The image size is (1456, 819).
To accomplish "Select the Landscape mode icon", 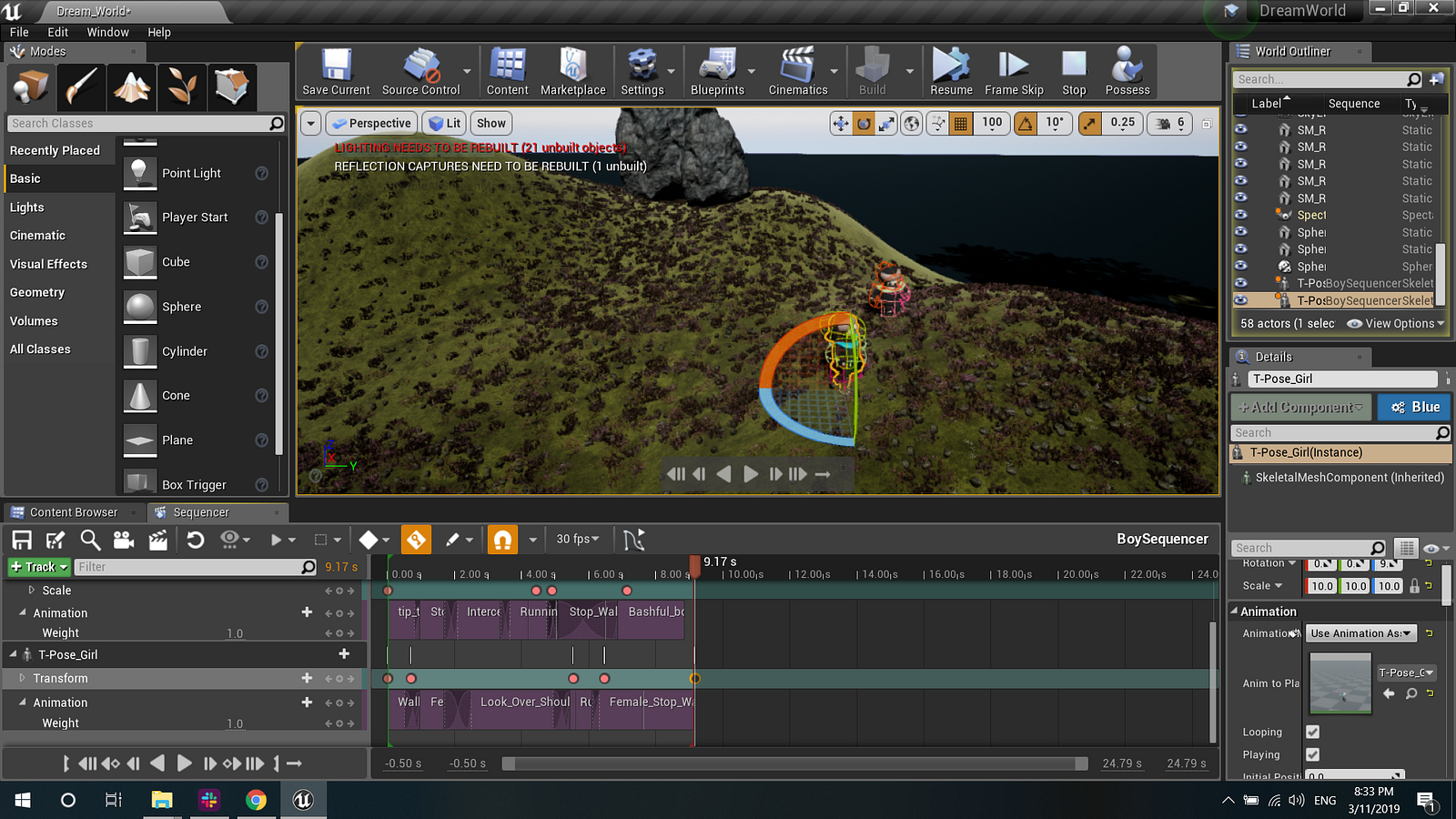I will (x=132, y=87).
